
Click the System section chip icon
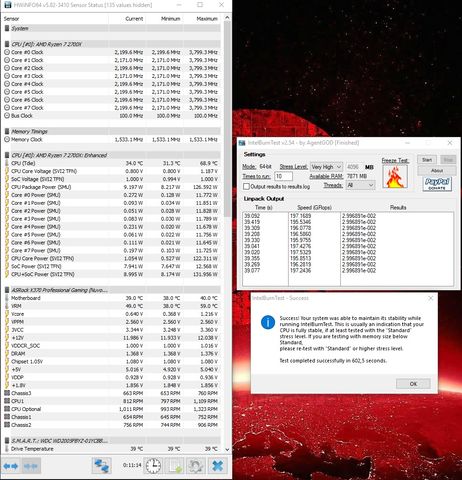[7, 28]
